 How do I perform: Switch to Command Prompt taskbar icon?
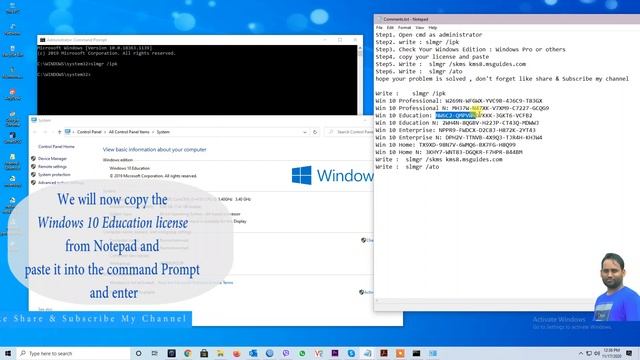click(416, 353)
